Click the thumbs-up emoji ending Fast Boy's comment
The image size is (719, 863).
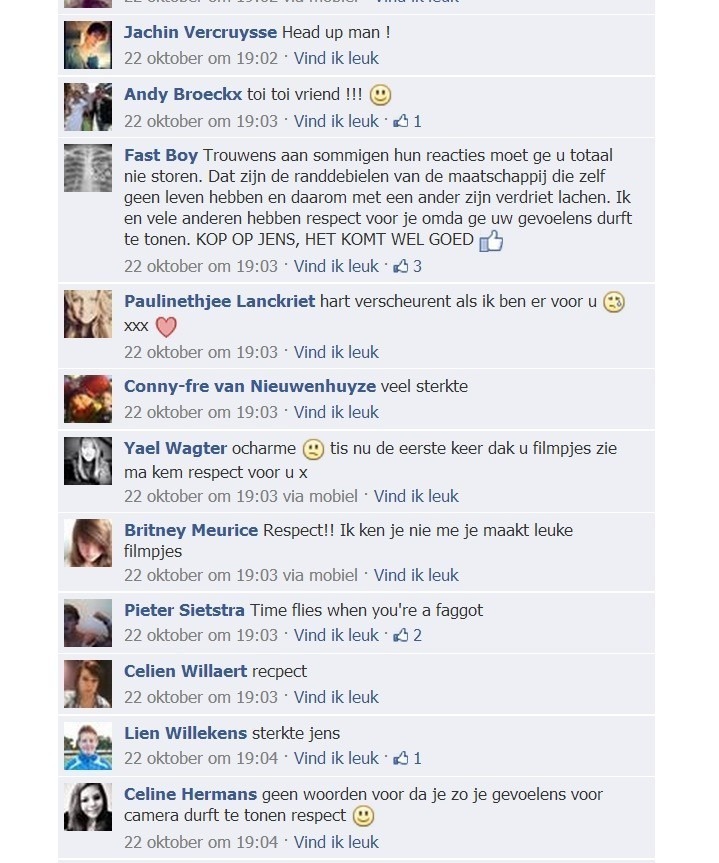point(491,241)
